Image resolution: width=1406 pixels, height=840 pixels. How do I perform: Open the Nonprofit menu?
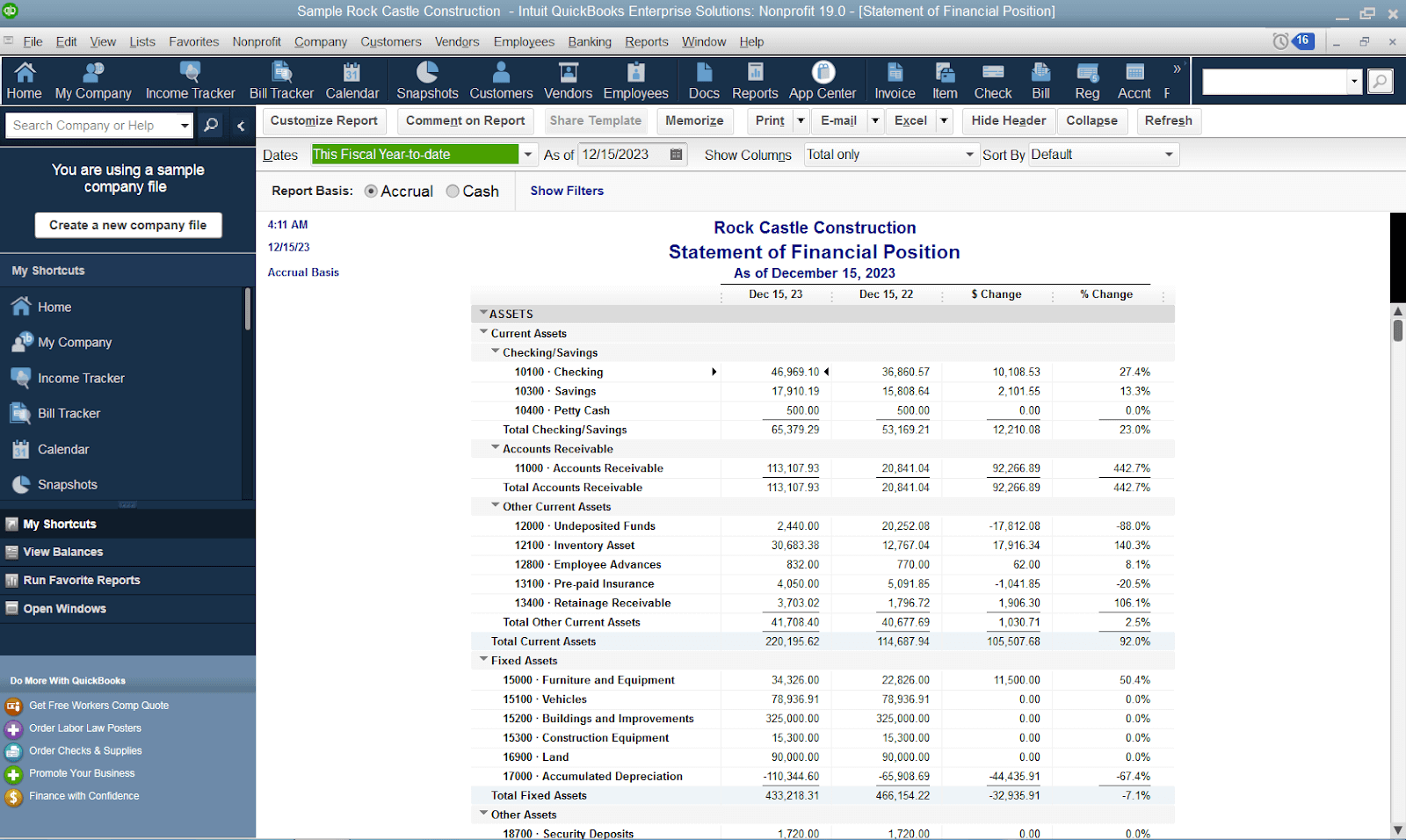pyautogui.click(x=257, y=41)
